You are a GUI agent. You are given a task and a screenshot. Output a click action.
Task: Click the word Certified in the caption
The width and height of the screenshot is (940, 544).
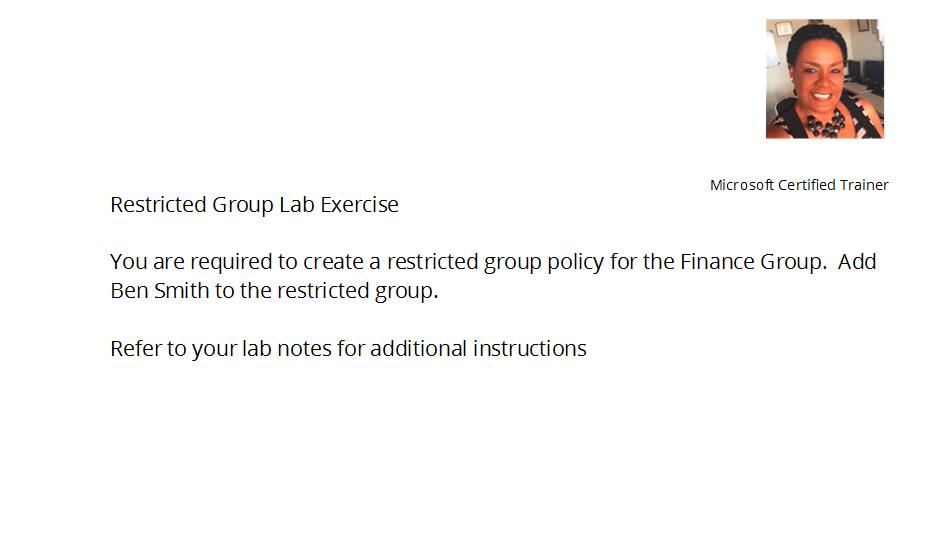click(806, 185)
